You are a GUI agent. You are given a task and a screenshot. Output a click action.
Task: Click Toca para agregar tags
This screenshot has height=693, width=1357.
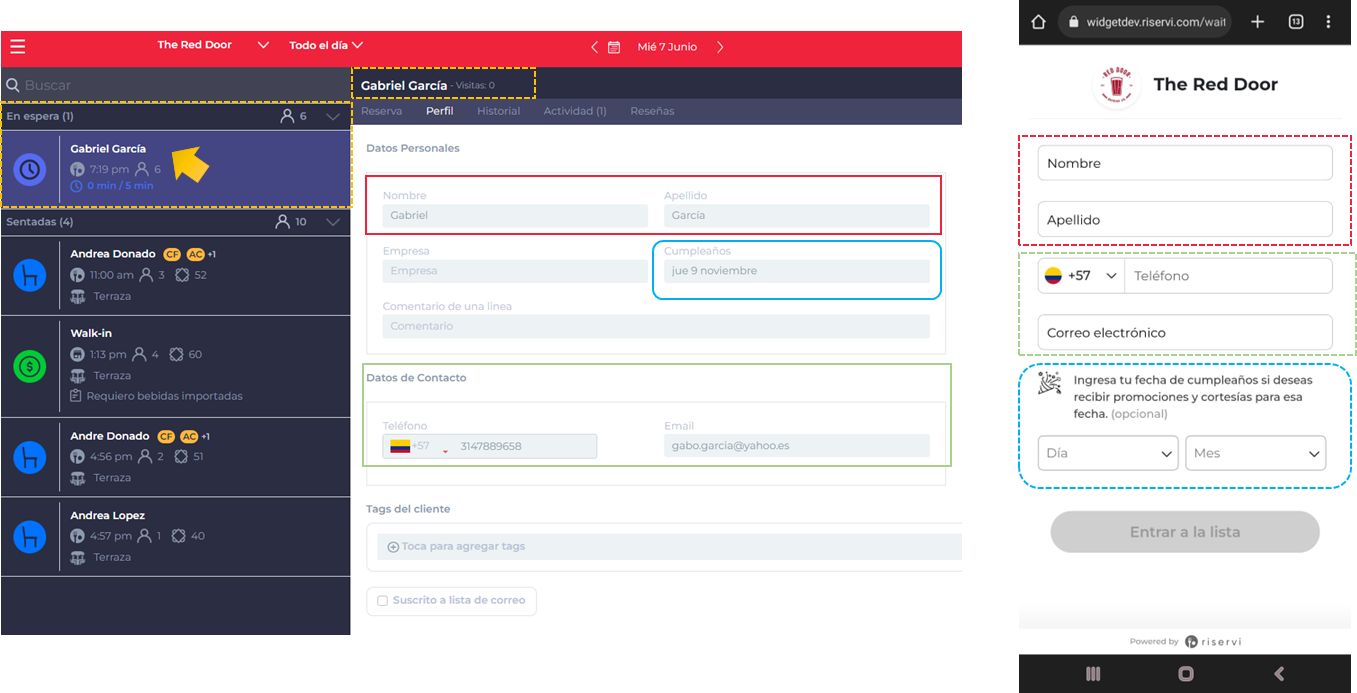(669, 547)
